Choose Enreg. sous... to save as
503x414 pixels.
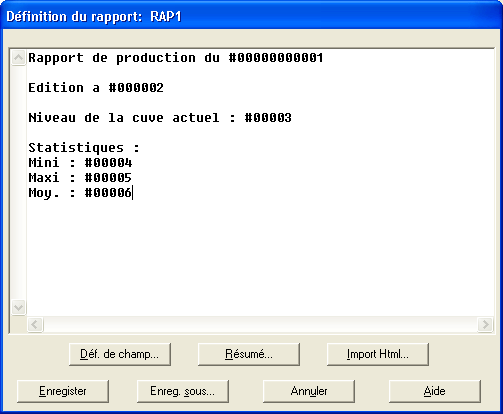pos(183,391)
